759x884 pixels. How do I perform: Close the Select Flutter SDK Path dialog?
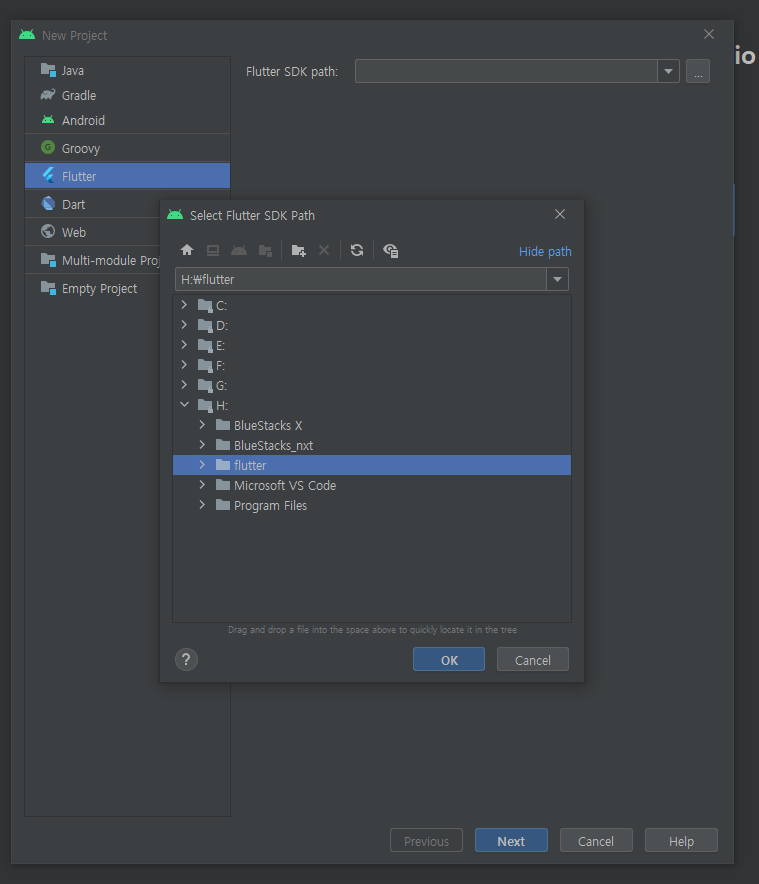pyautogui.click(x=560, y=214)
